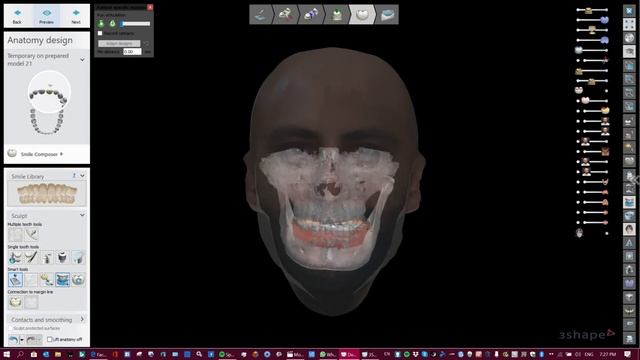Select the second Multiple teeth tool

pos(31,235)
